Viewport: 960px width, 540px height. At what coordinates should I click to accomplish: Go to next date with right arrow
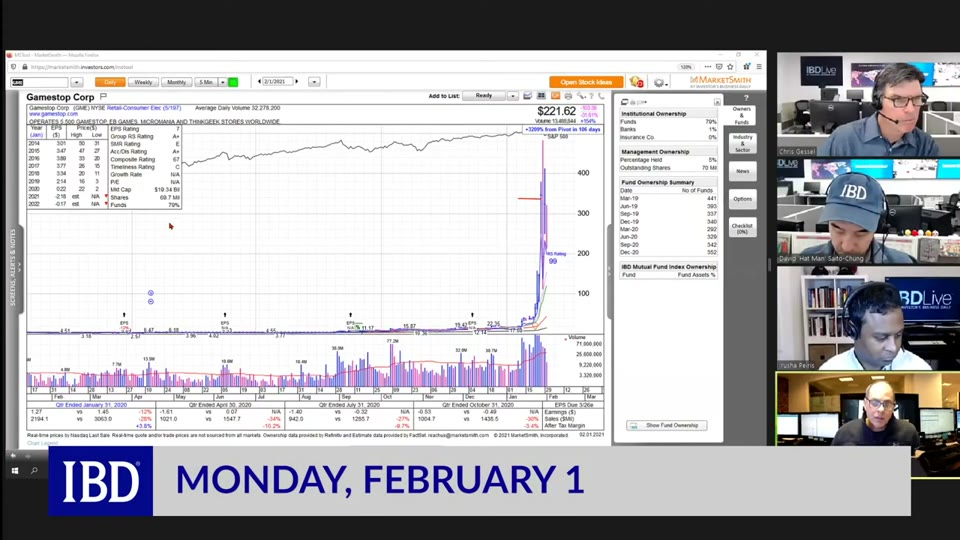(x=297, y=81)
